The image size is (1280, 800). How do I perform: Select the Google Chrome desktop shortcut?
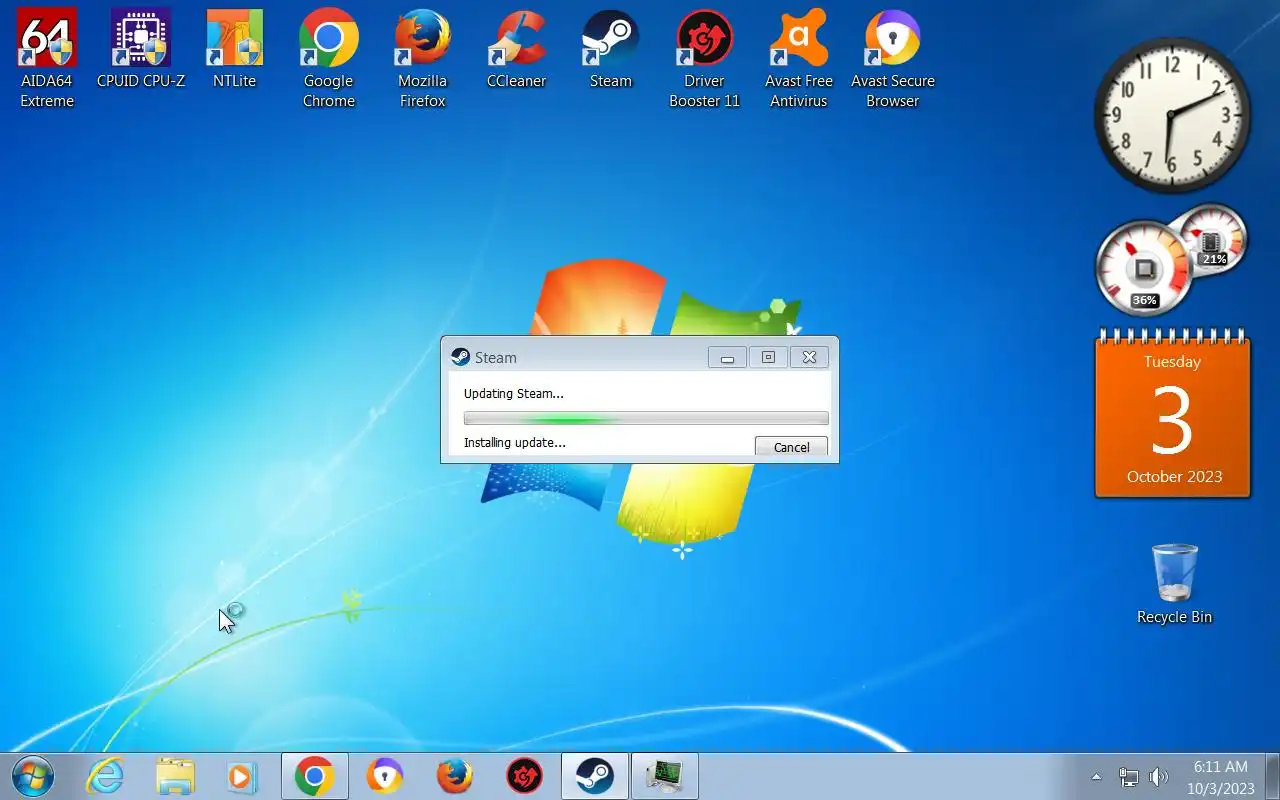click(329, 58)
